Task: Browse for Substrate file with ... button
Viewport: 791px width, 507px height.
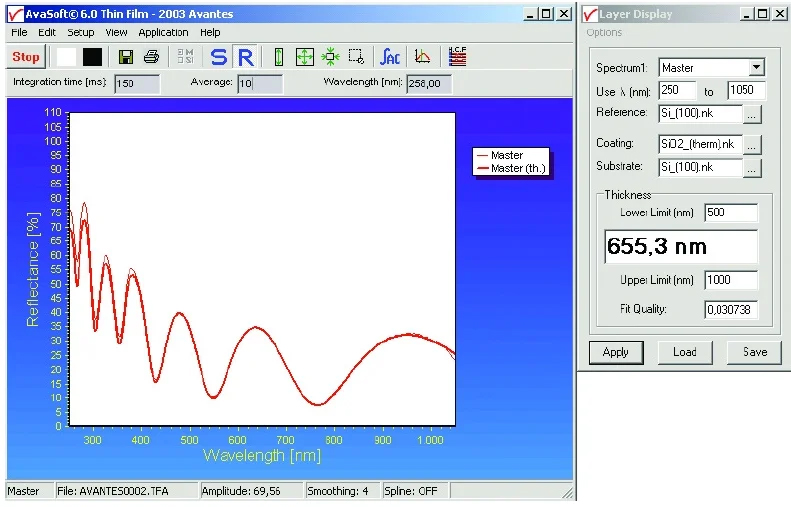Action: (x=752, y=168)
